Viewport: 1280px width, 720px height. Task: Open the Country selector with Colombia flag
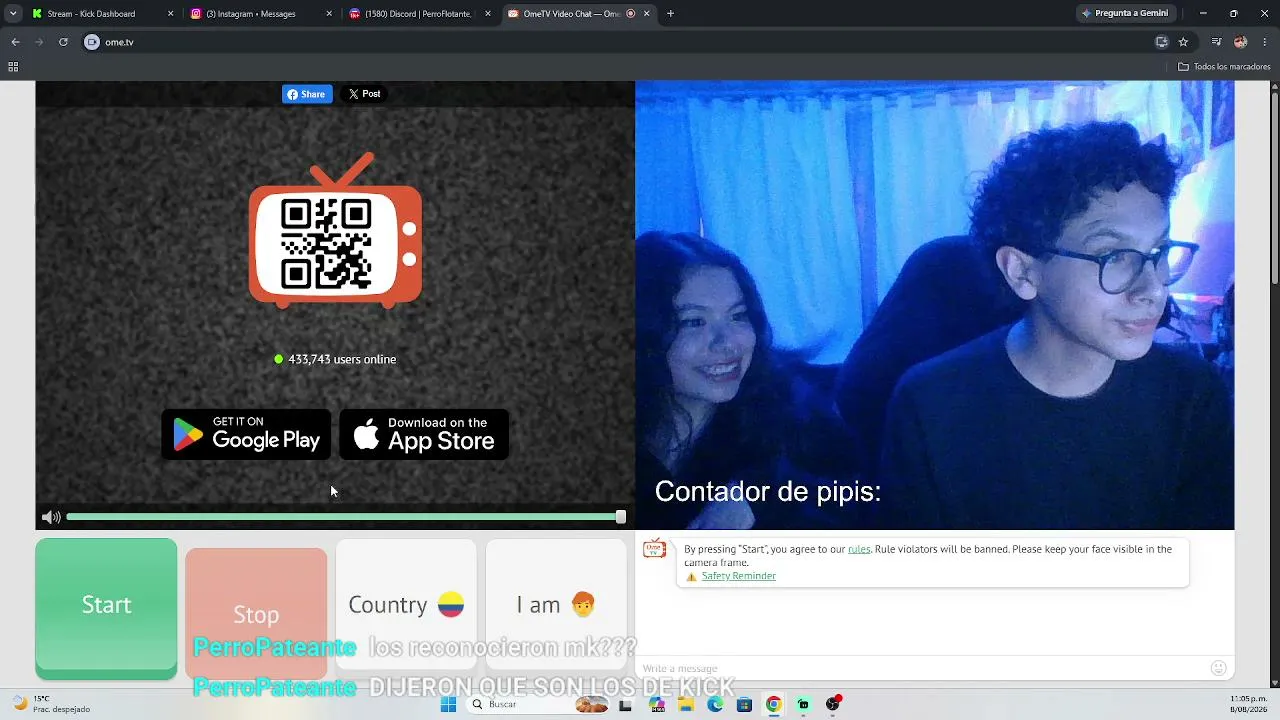pyautogui.click(x=406, y=604)
